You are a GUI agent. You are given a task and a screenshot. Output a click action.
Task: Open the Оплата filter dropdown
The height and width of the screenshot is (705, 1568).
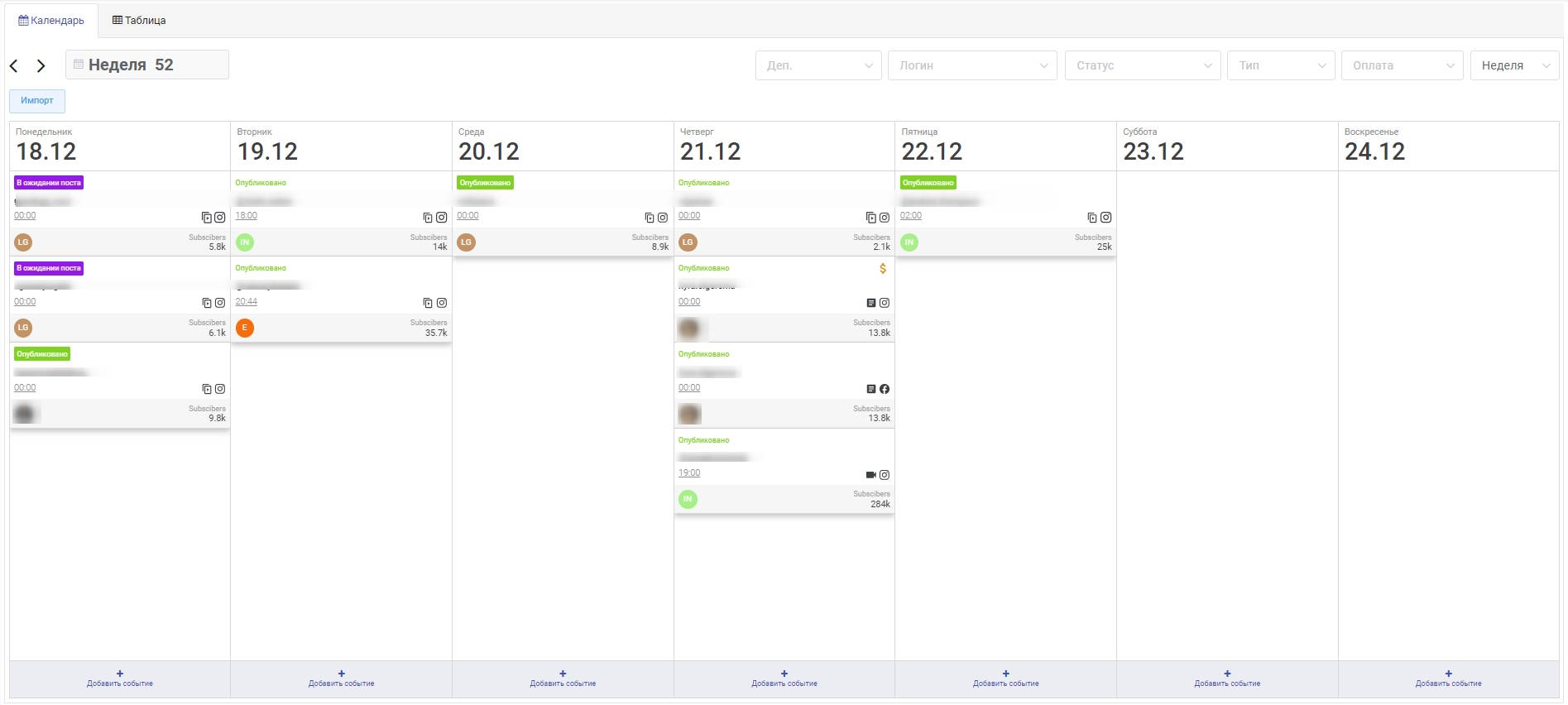click(1402, 65)
